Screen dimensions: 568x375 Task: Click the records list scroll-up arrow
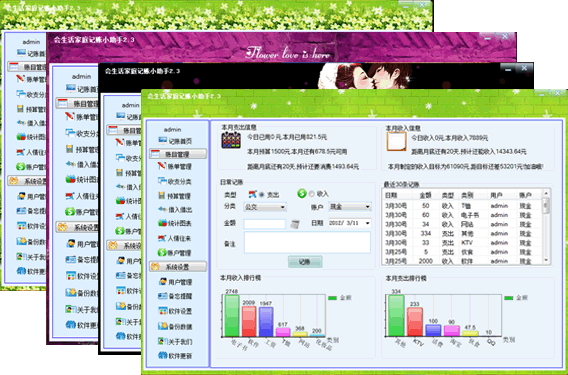pos(546,193)
